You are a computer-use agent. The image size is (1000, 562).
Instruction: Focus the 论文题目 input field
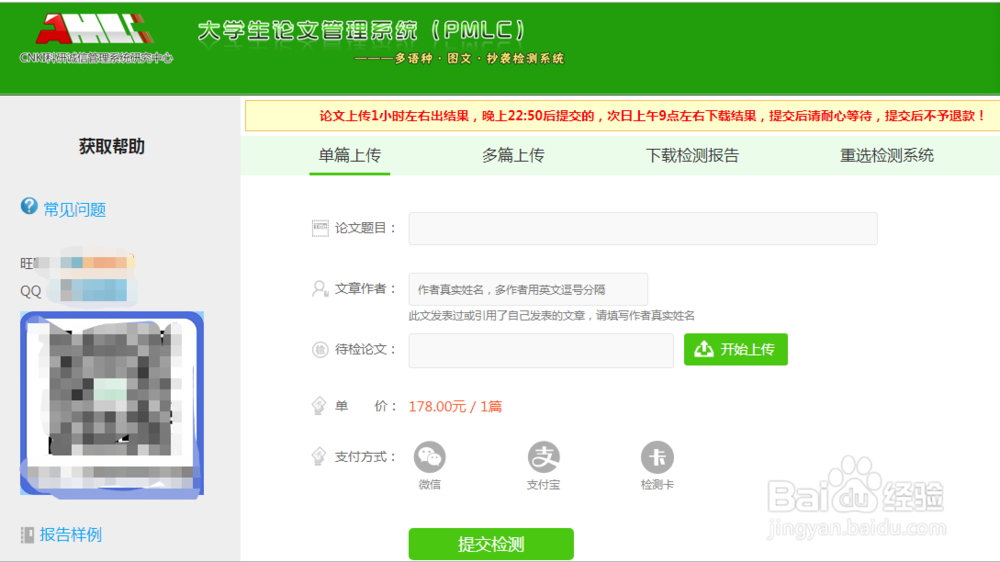[x=643, y=228]
